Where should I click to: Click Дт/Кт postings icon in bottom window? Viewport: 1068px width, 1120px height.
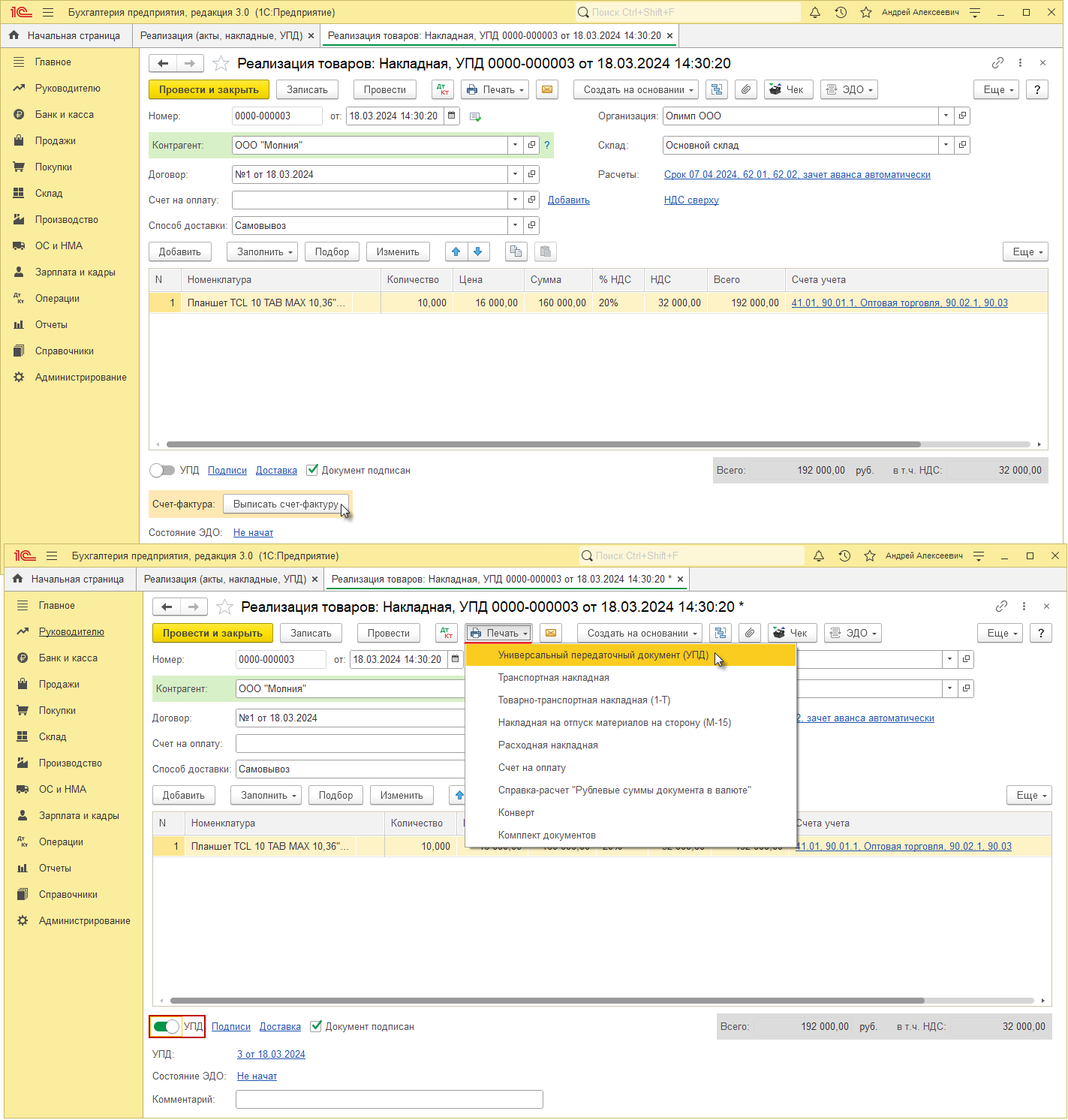tap(447, 633)
